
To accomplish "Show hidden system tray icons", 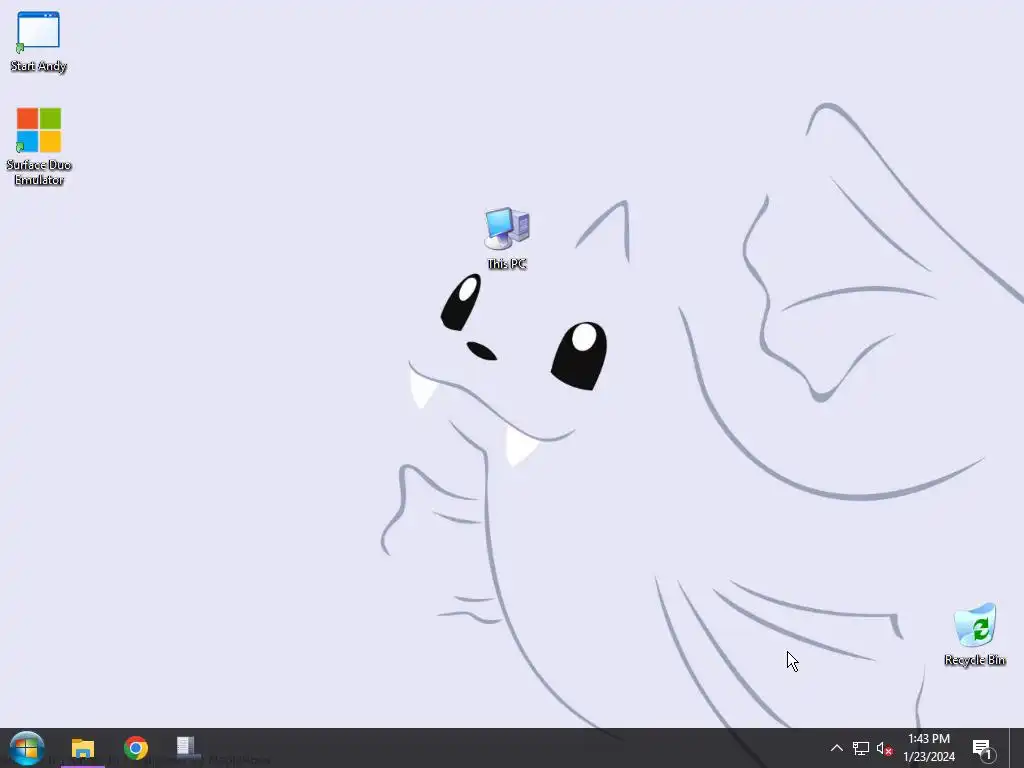I will point(837,748).
